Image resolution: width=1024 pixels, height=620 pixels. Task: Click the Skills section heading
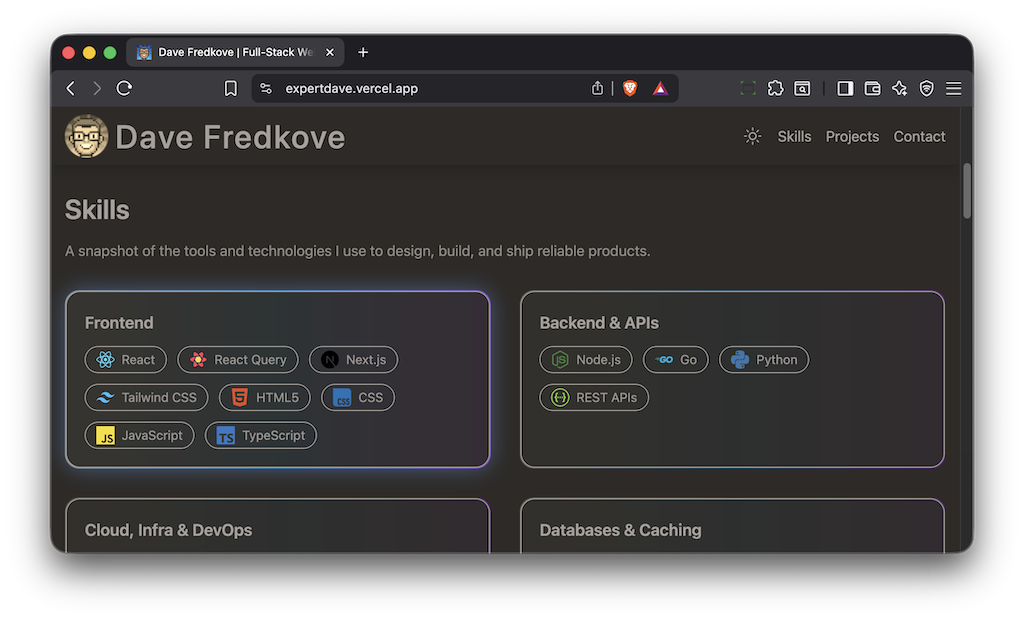point(97,210)
